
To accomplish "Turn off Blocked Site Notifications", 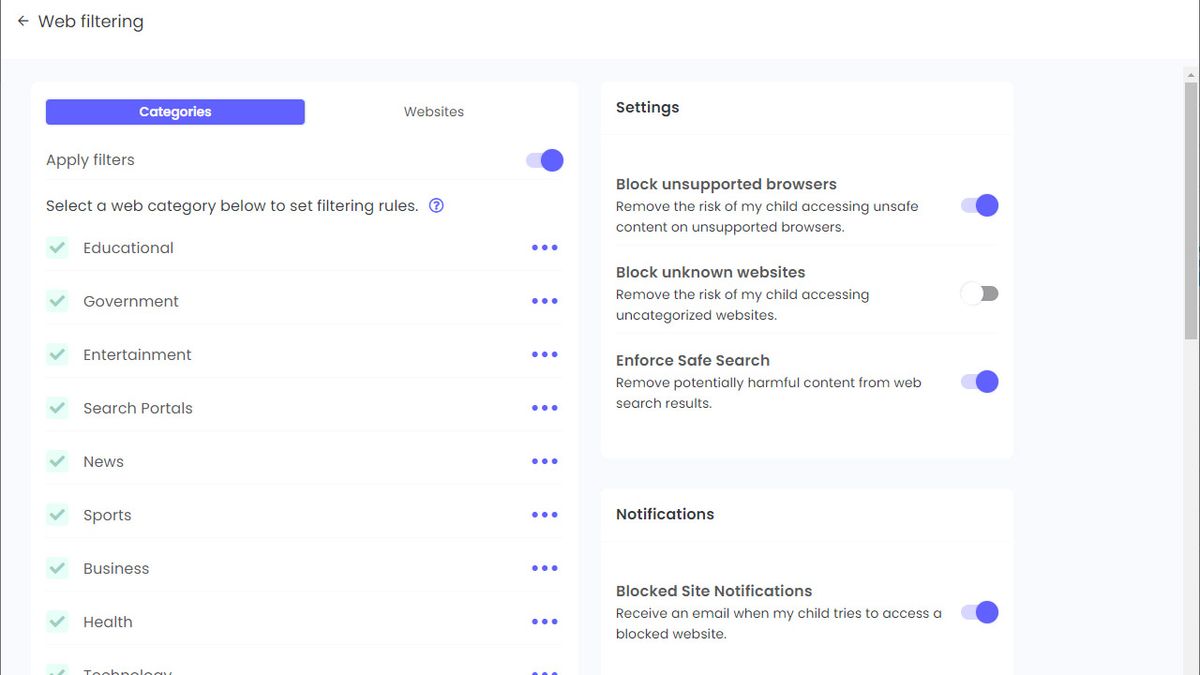I will (x=978, y=612).
